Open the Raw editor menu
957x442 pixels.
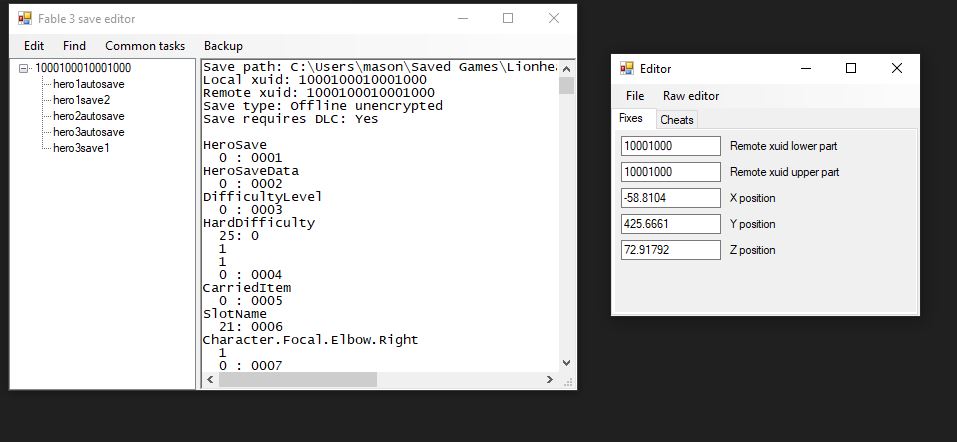pyautogui.click(x=691, y=96)
